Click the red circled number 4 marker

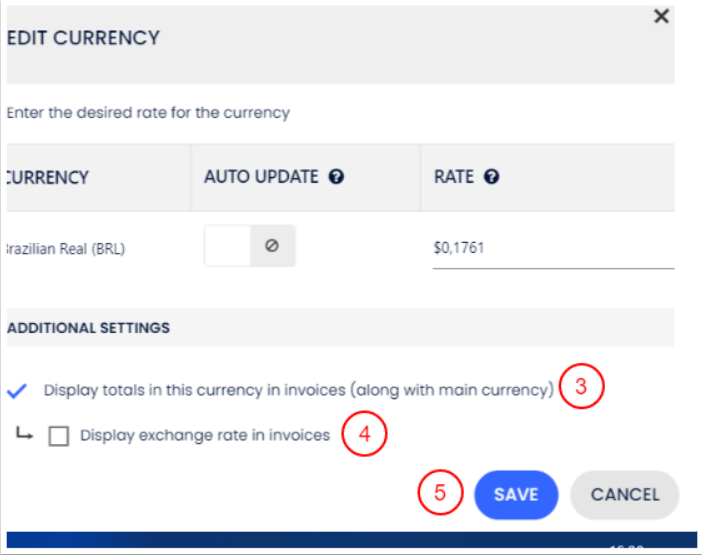pyautogui.click(x=364, y=435)
